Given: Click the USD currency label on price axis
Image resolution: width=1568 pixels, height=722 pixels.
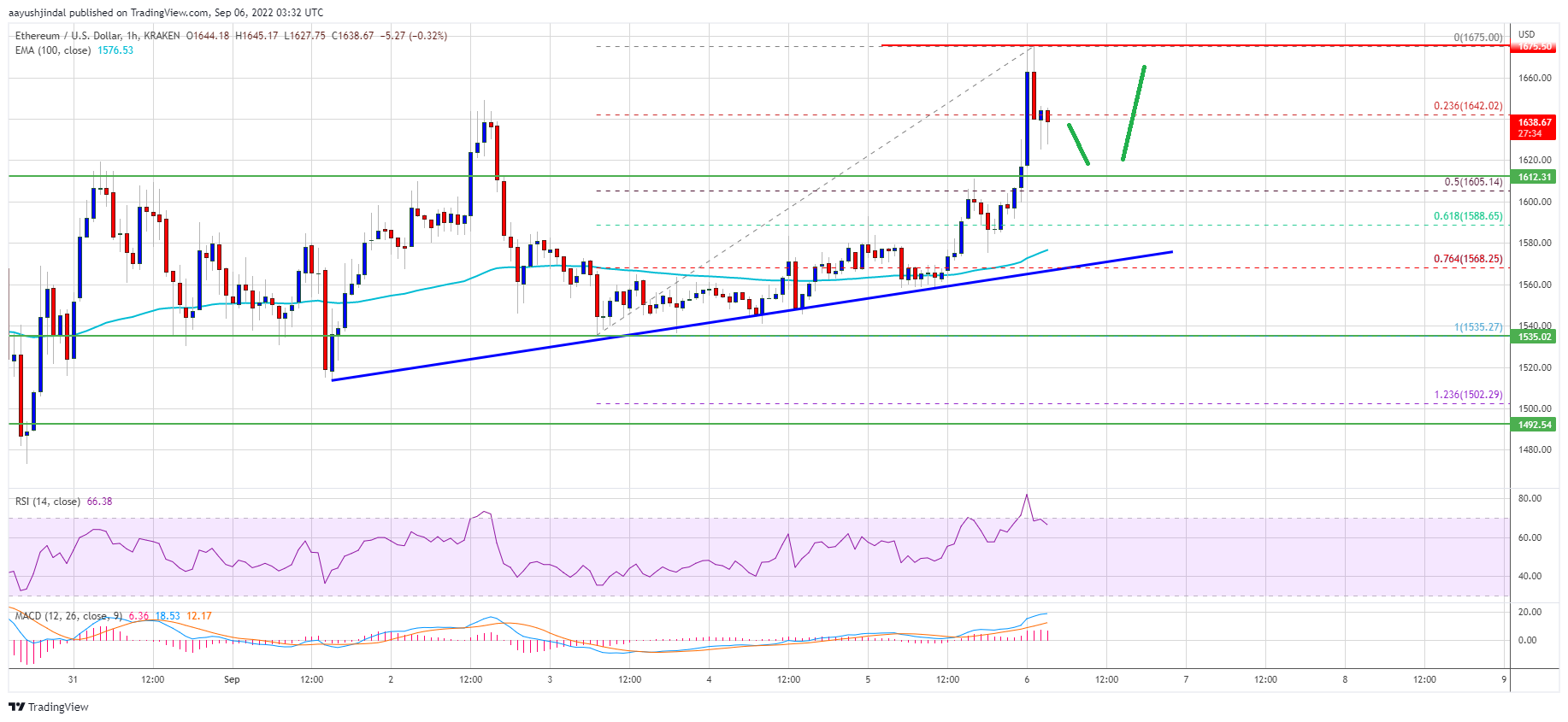Looking at the screenshot, I should pos(1526,35).
